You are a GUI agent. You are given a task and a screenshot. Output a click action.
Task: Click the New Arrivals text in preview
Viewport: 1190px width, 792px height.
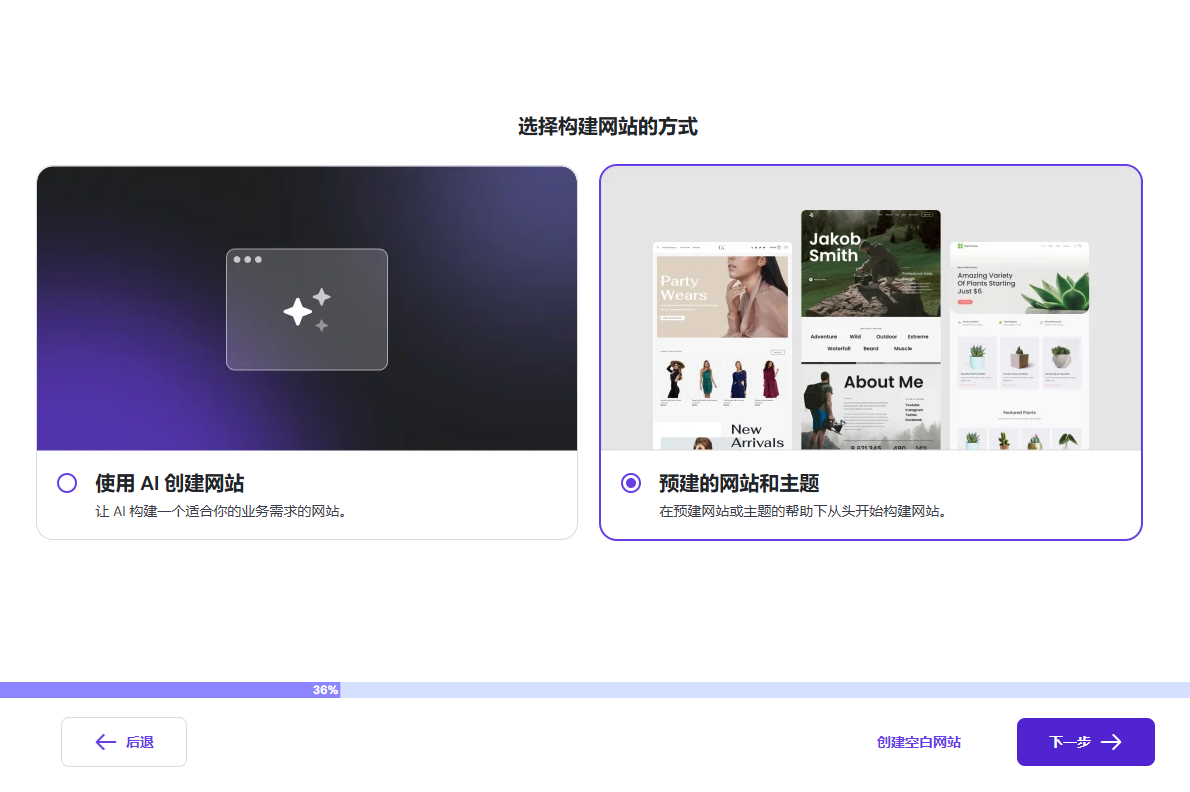pos(757,435)
